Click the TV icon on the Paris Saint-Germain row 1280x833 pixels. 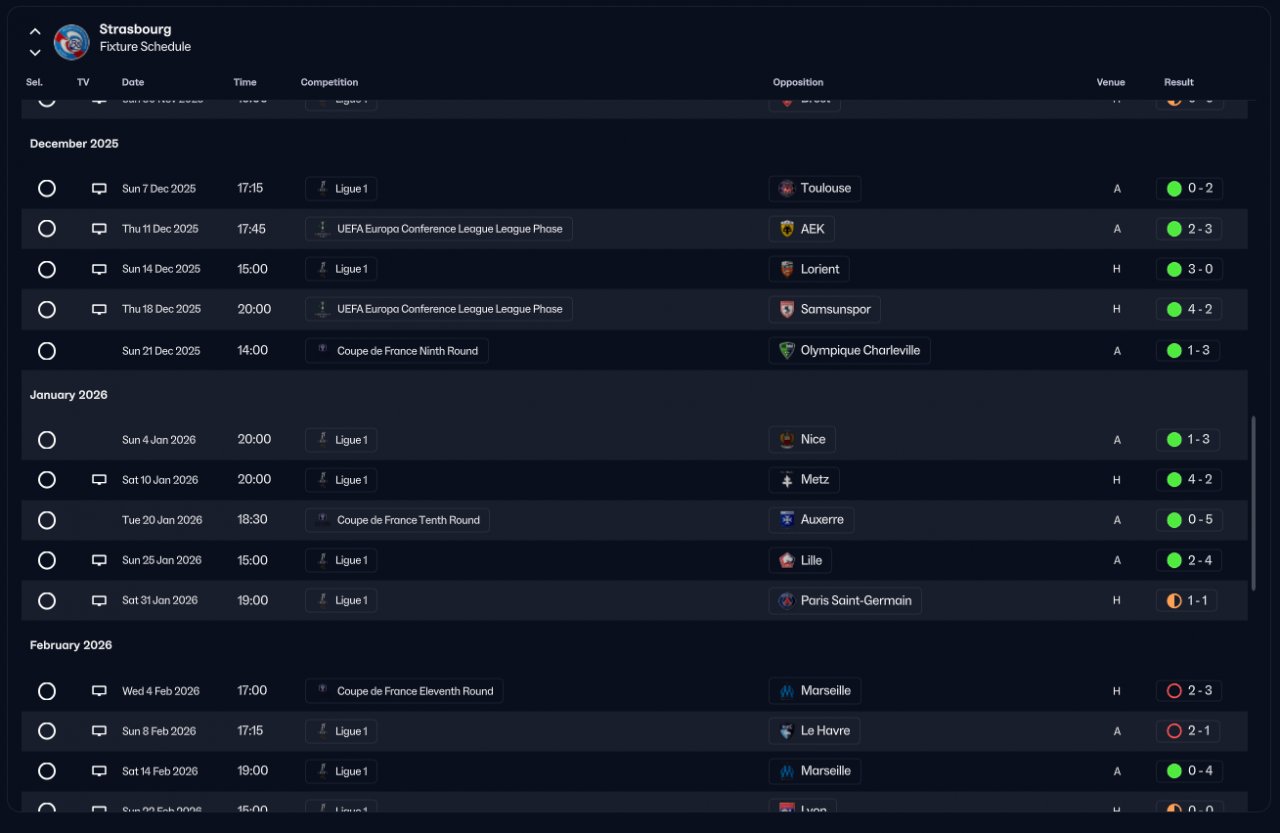[99, 601]
